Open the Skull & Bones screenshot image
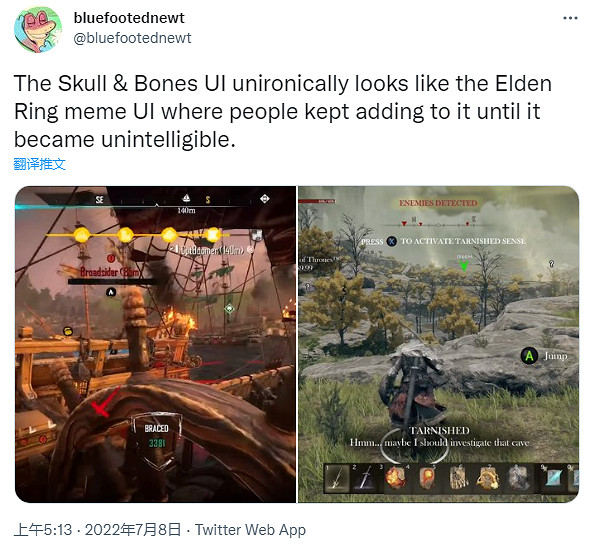 [x=155, y=344]
